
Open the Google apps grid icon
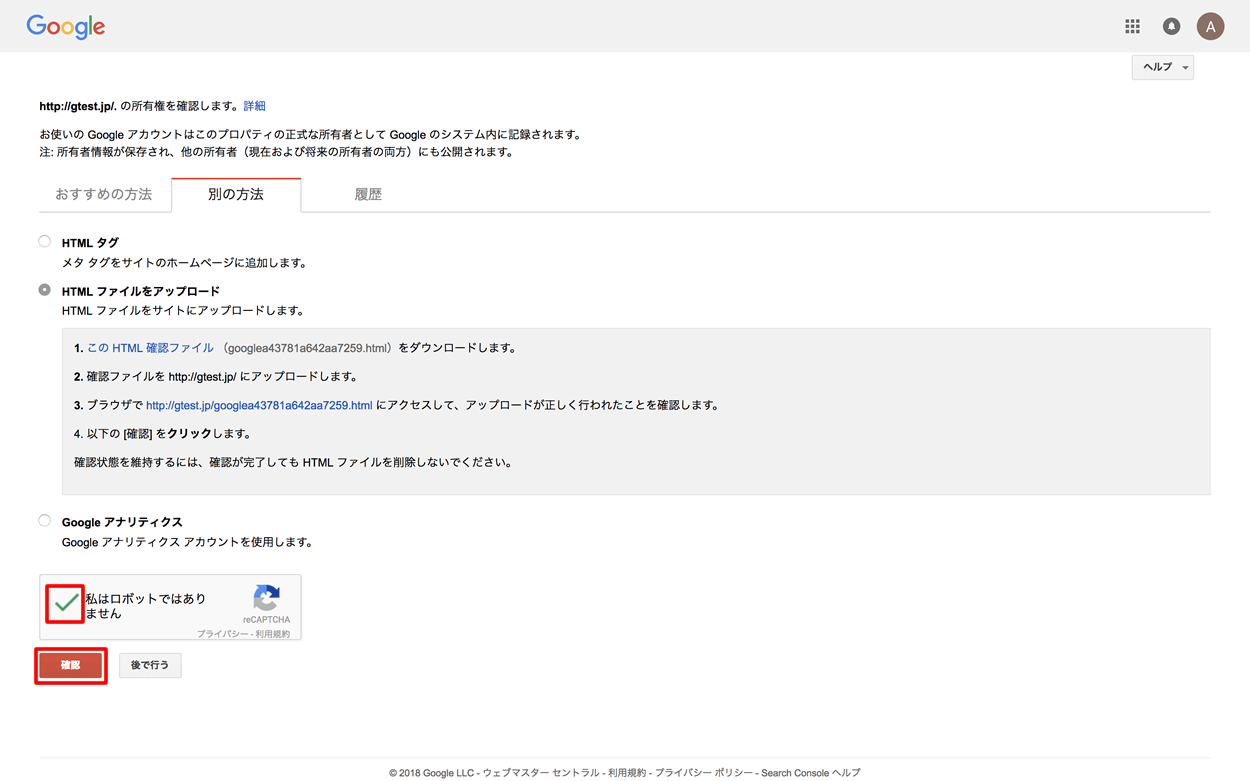coord(1132,27)
